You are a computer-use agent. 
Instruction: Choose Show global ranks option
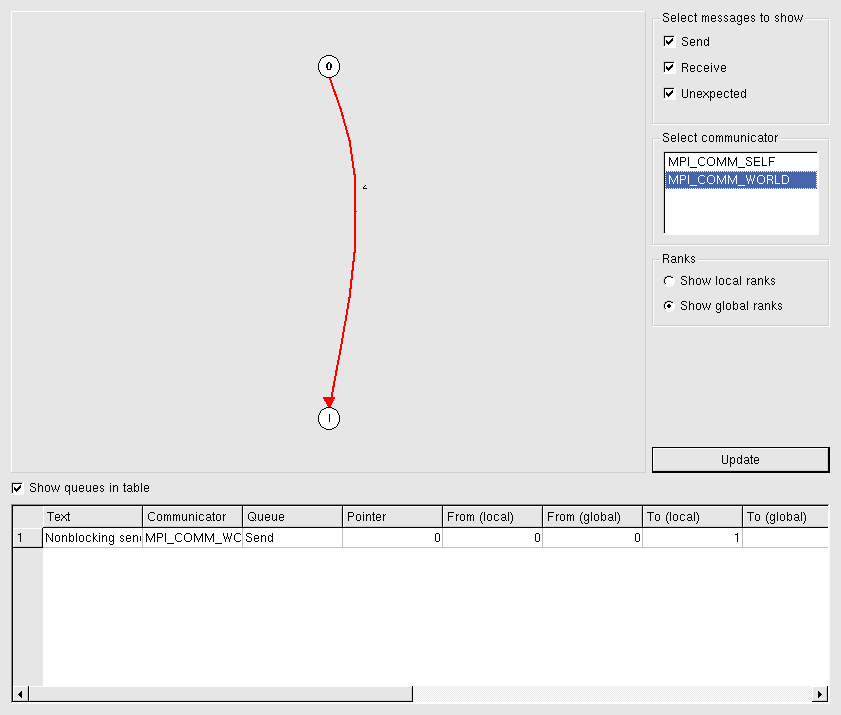tap(669, 306)
